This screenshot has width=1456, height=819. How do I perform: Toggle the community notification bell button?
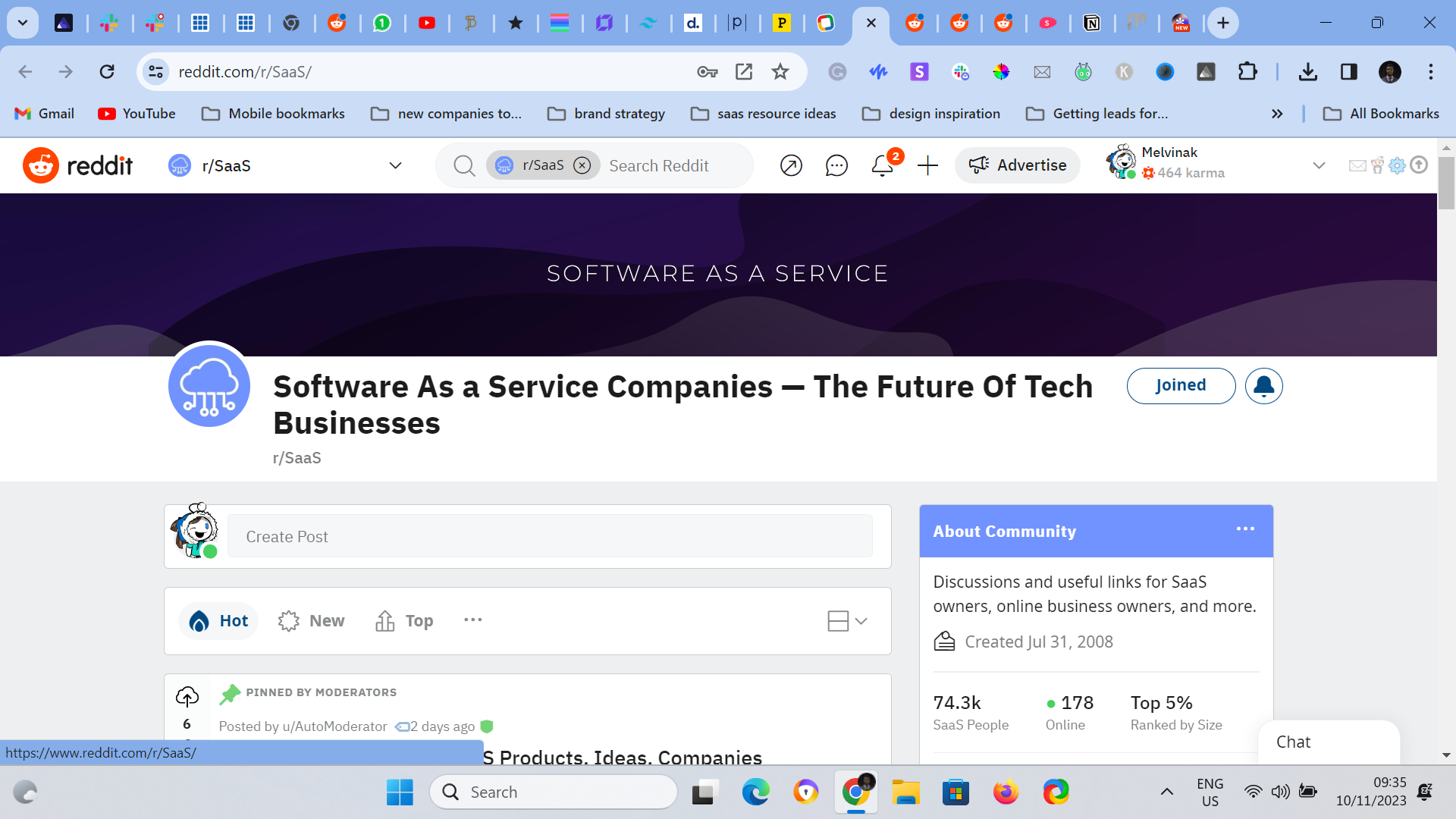tap(1263, 386)
